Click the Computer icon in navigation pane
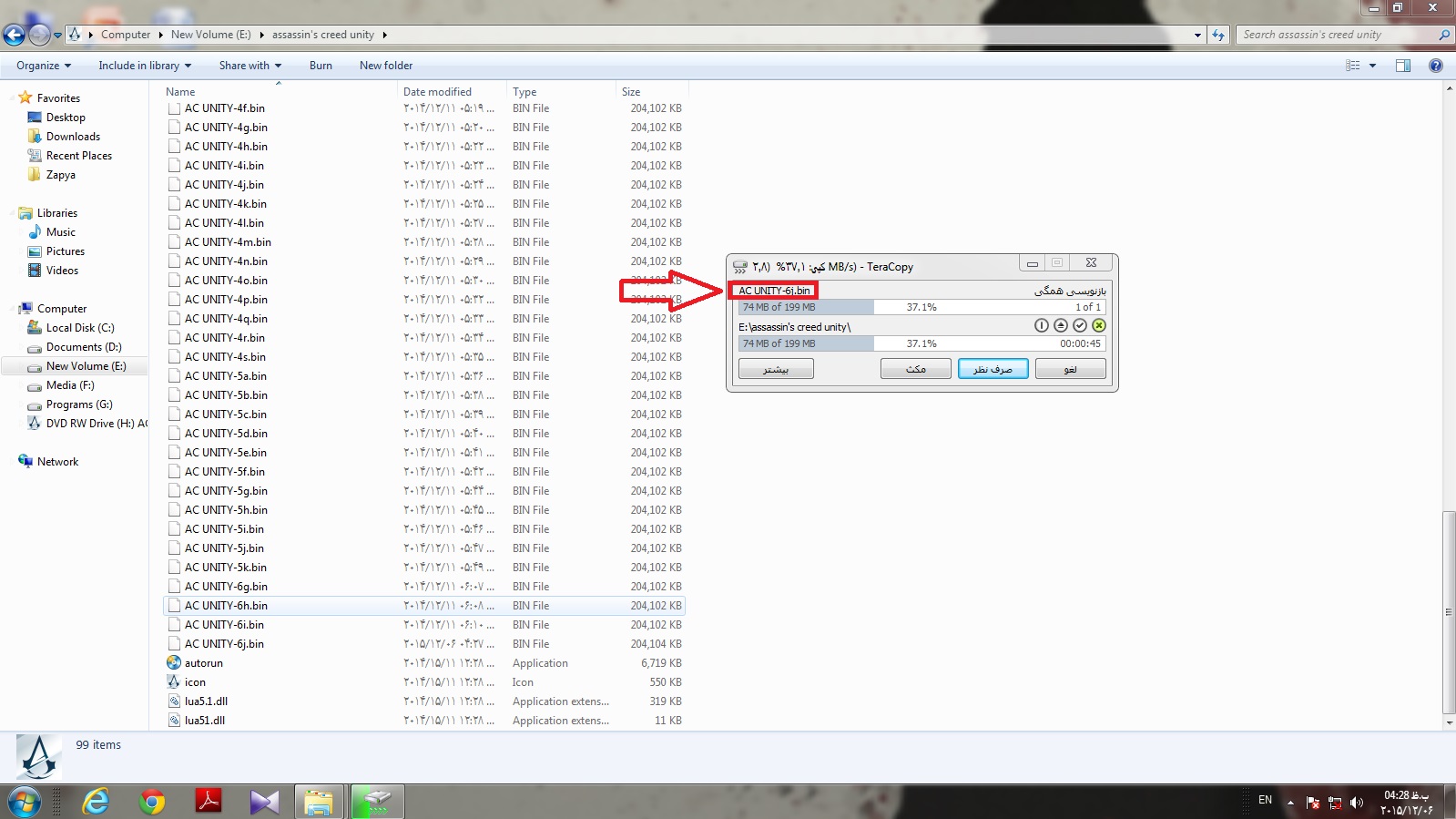The width and height of the screenshot is (1456, 819). [25, 309]
